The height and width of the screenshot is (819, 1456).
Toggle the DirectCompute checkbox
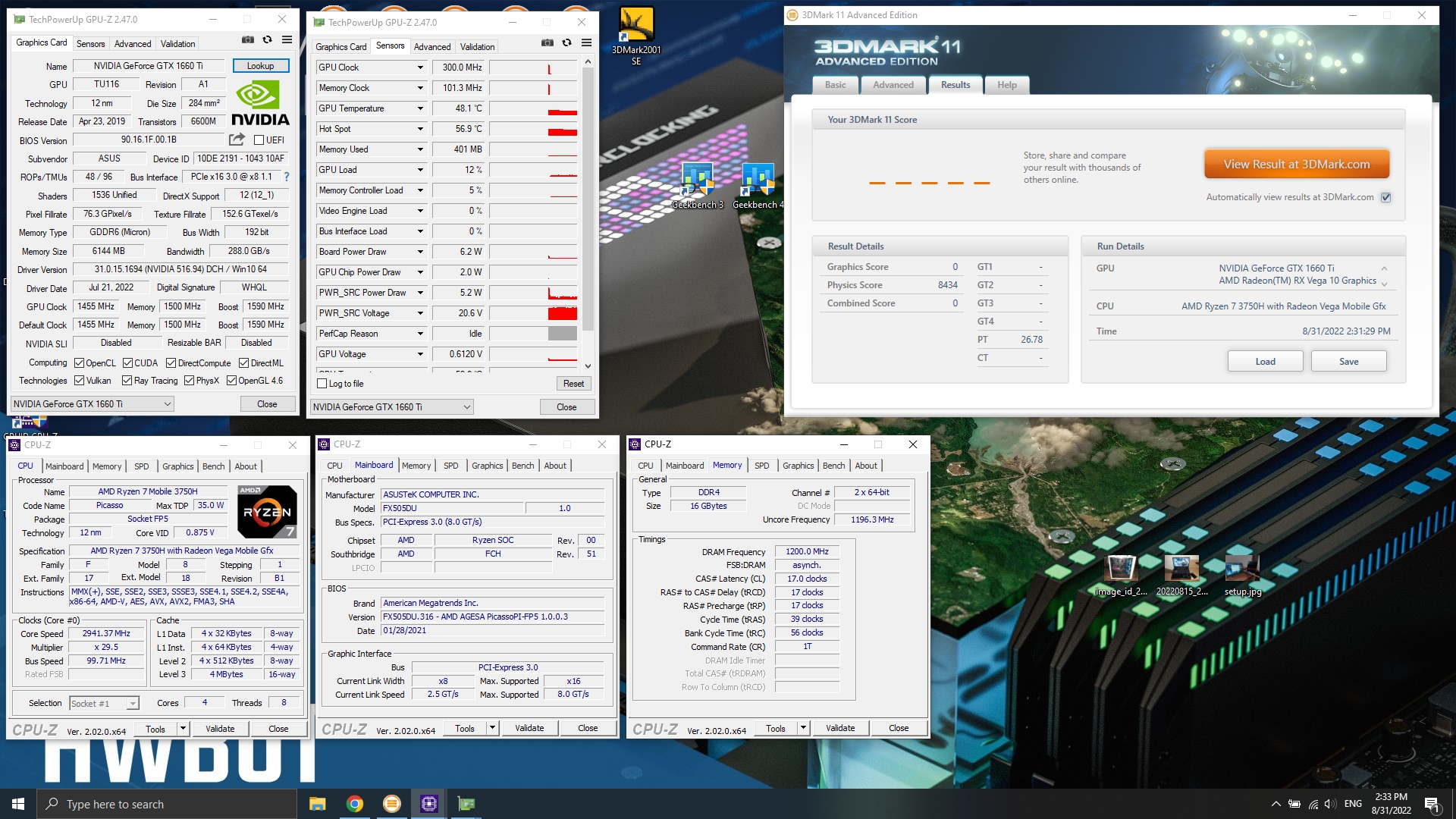(171, 363)
